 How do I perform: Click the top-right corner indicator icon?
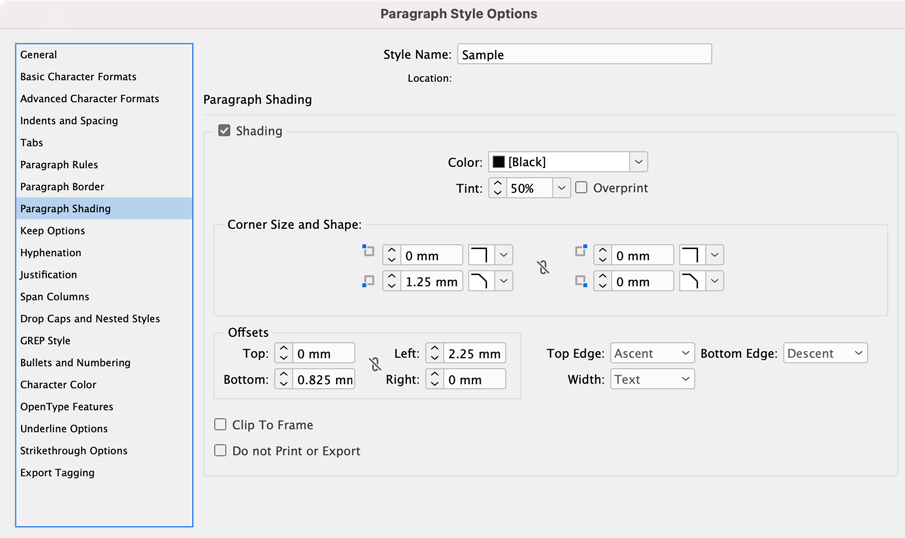click(581, 251)
